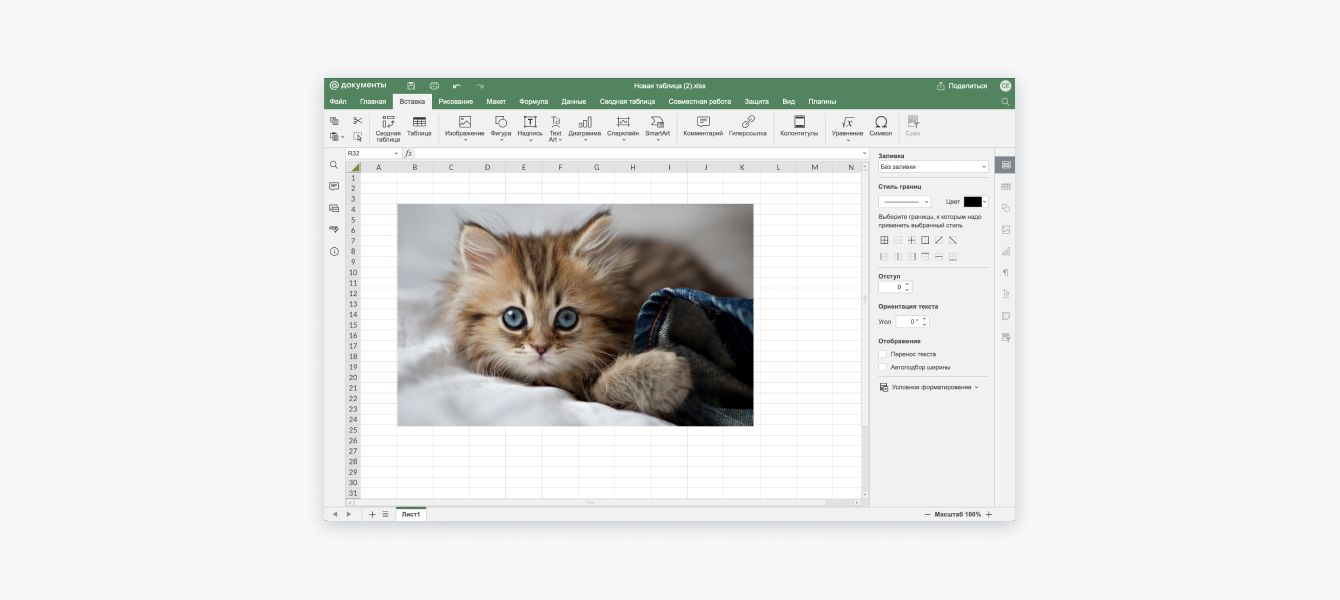1340x600 pixels.
Task: Expand Условное форматирование menu
Action: coord(929,387)
